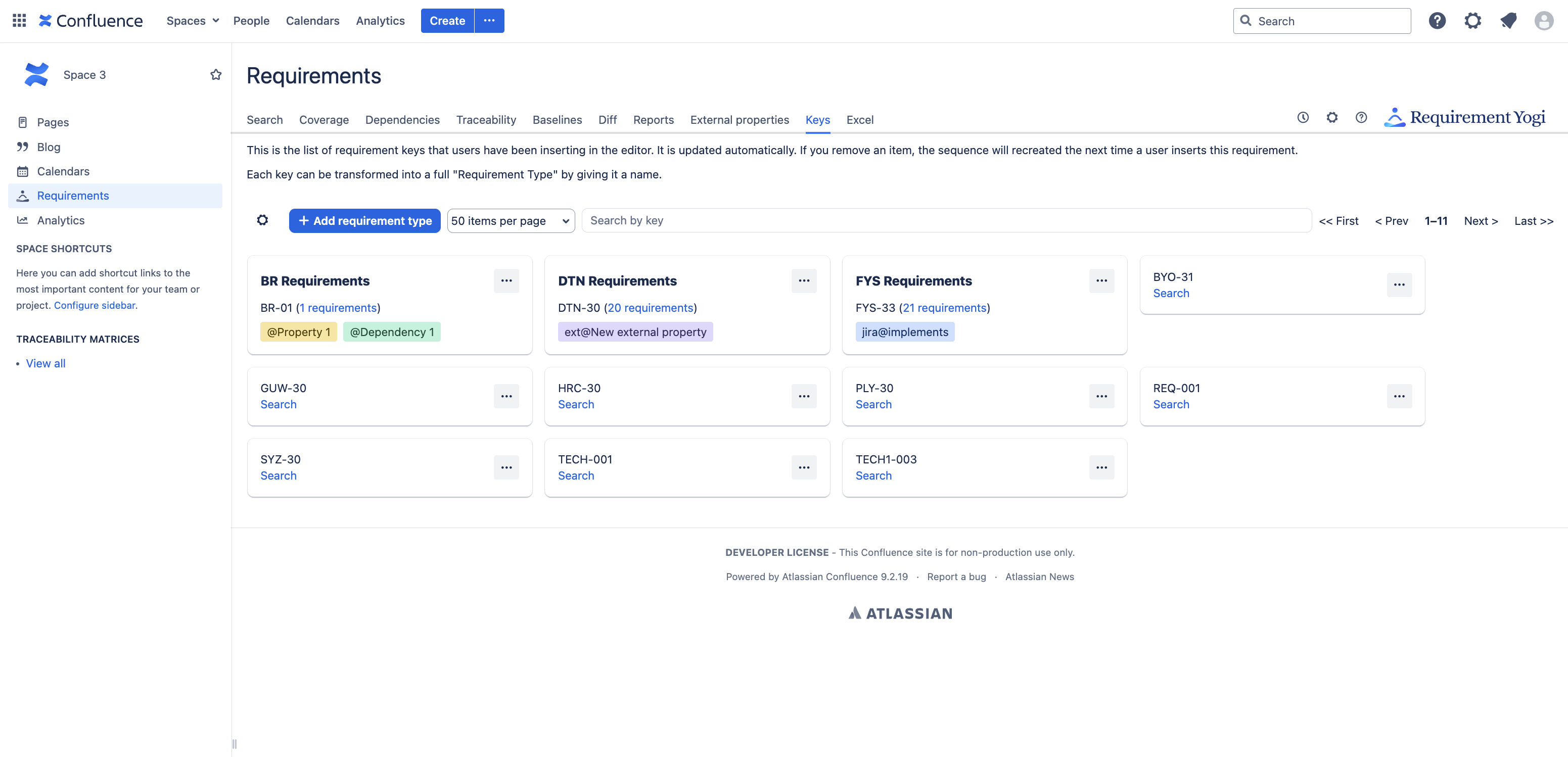Focus the Search by key field
This screenshot has width=1568, height=757.
tap(945, 220)
